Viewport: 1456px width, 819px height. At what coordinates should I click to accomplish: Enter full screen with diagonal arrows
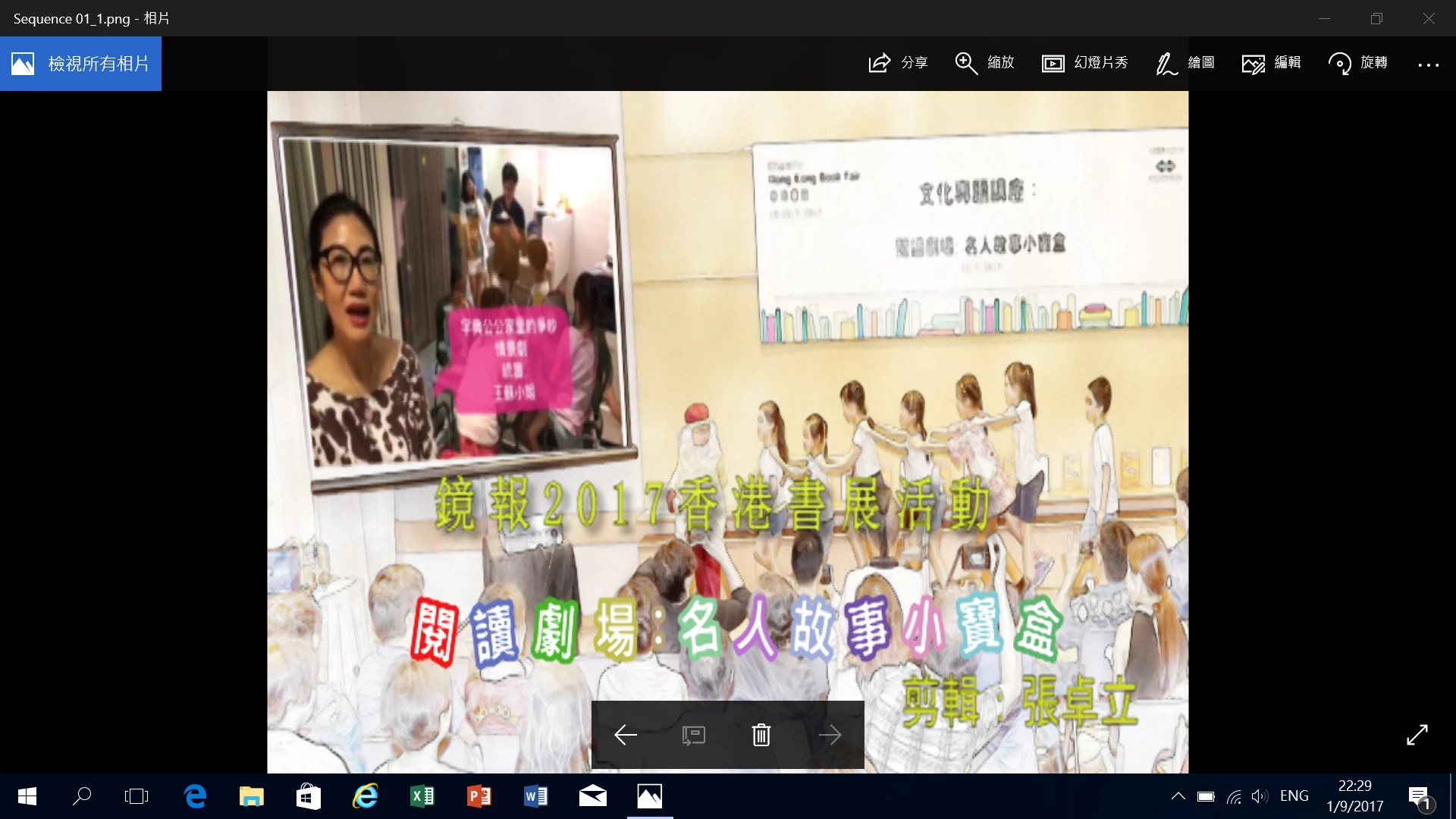tap(1417, 734)
